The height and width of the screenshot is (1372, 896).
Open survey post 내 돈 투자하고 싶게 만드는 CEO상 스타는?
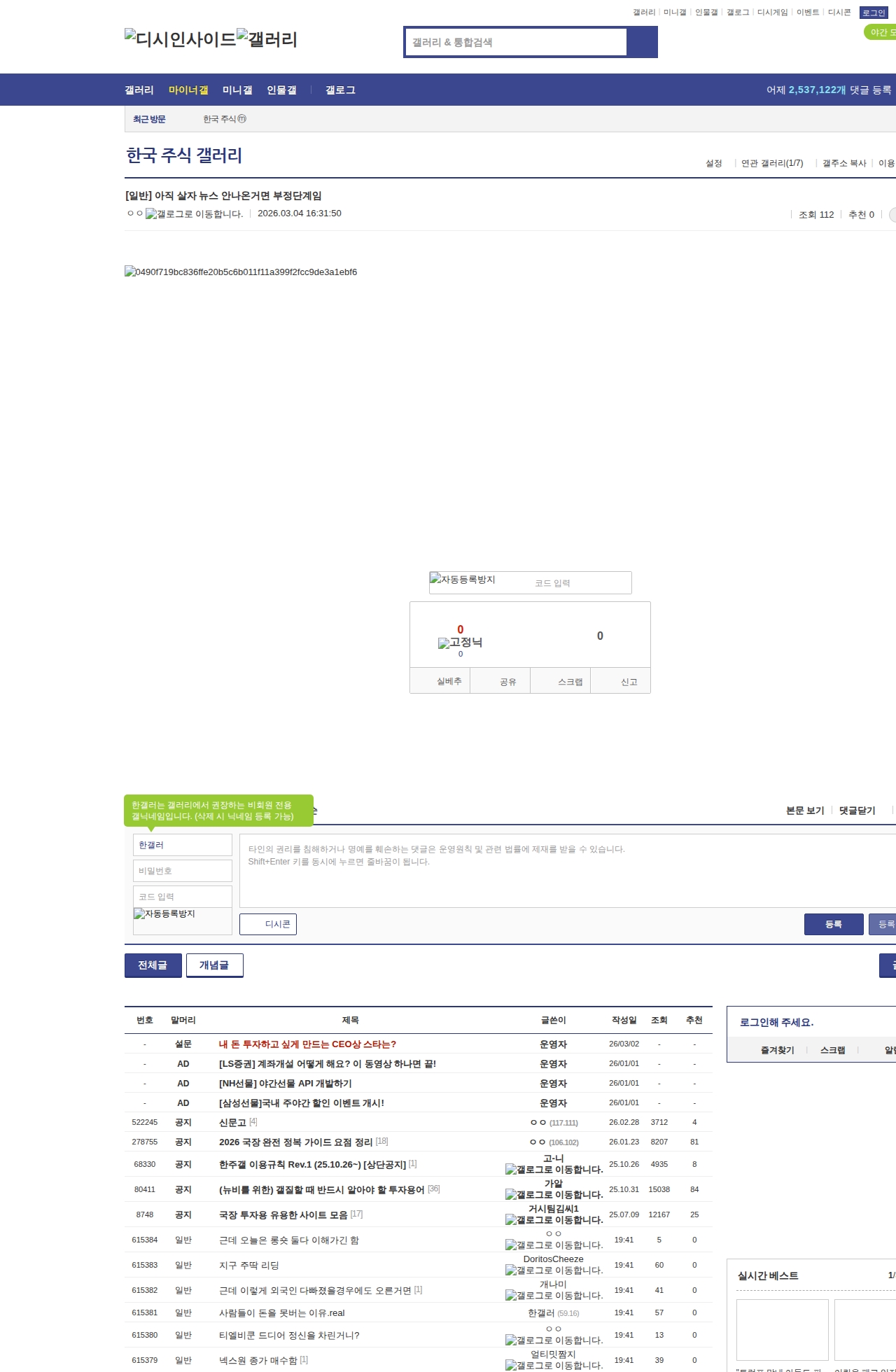coord(307,1044)
